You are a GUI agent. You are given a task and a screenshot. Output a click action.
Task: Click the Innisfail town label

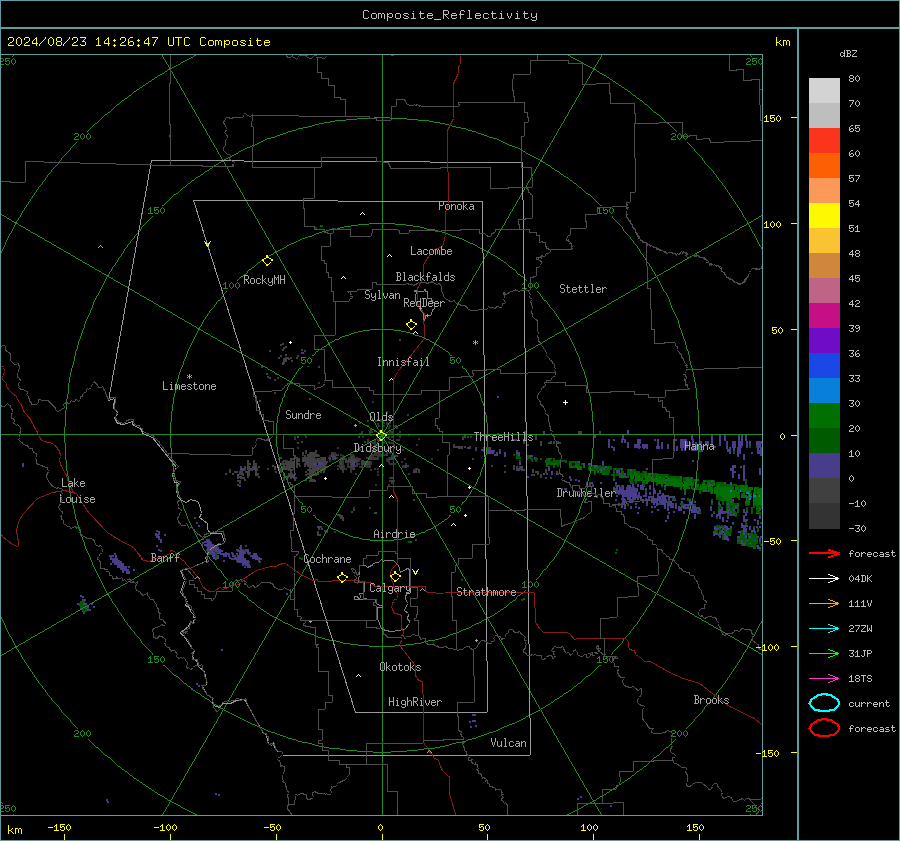[403, 362]
